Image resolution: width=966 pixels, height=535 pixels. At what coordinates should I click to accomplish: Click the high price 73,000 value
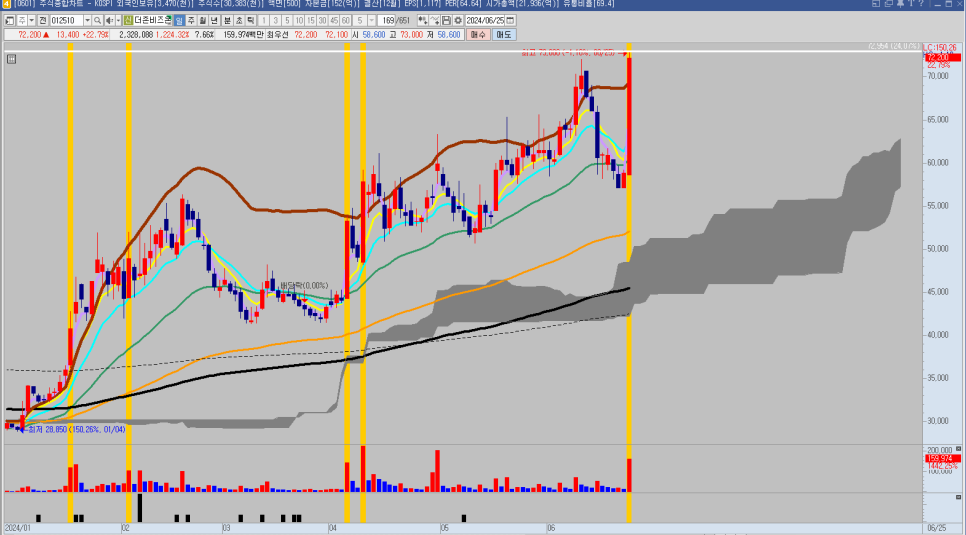412,35
